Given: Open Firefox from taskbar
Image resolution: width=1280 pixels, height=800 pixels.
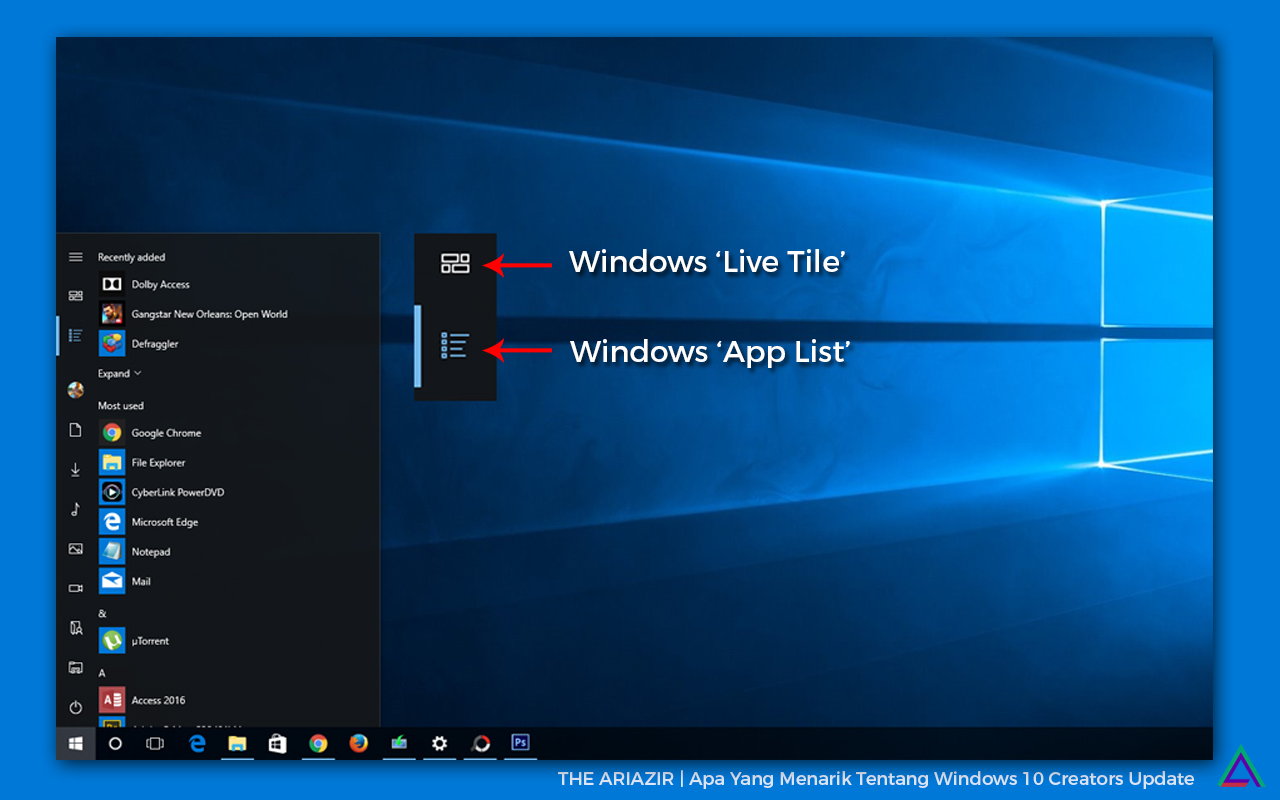Looking at the screenshot, I should click(x=358, y=743).
